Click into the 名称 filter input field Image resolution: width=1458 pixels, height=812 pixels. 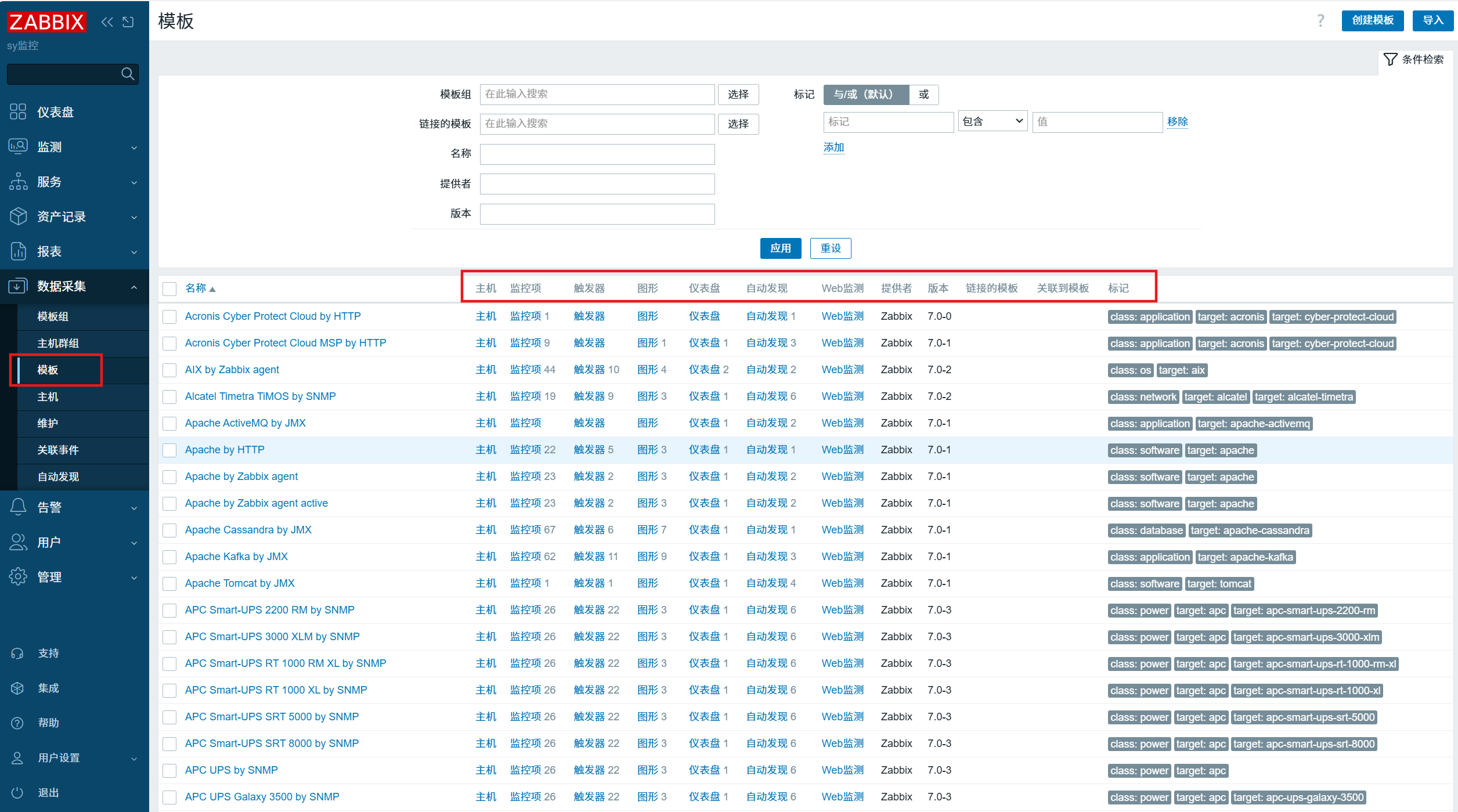[597, 154]
